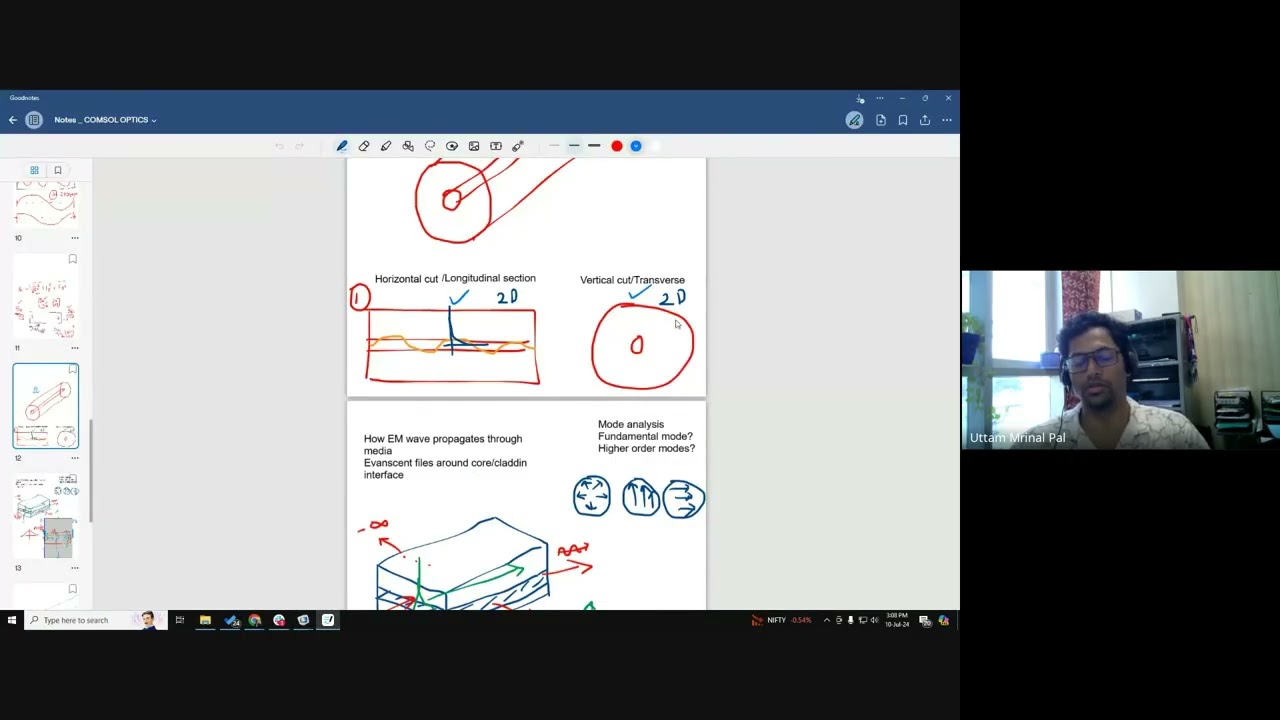
Task: Open options menu for page 12
Action: (74, 458)
